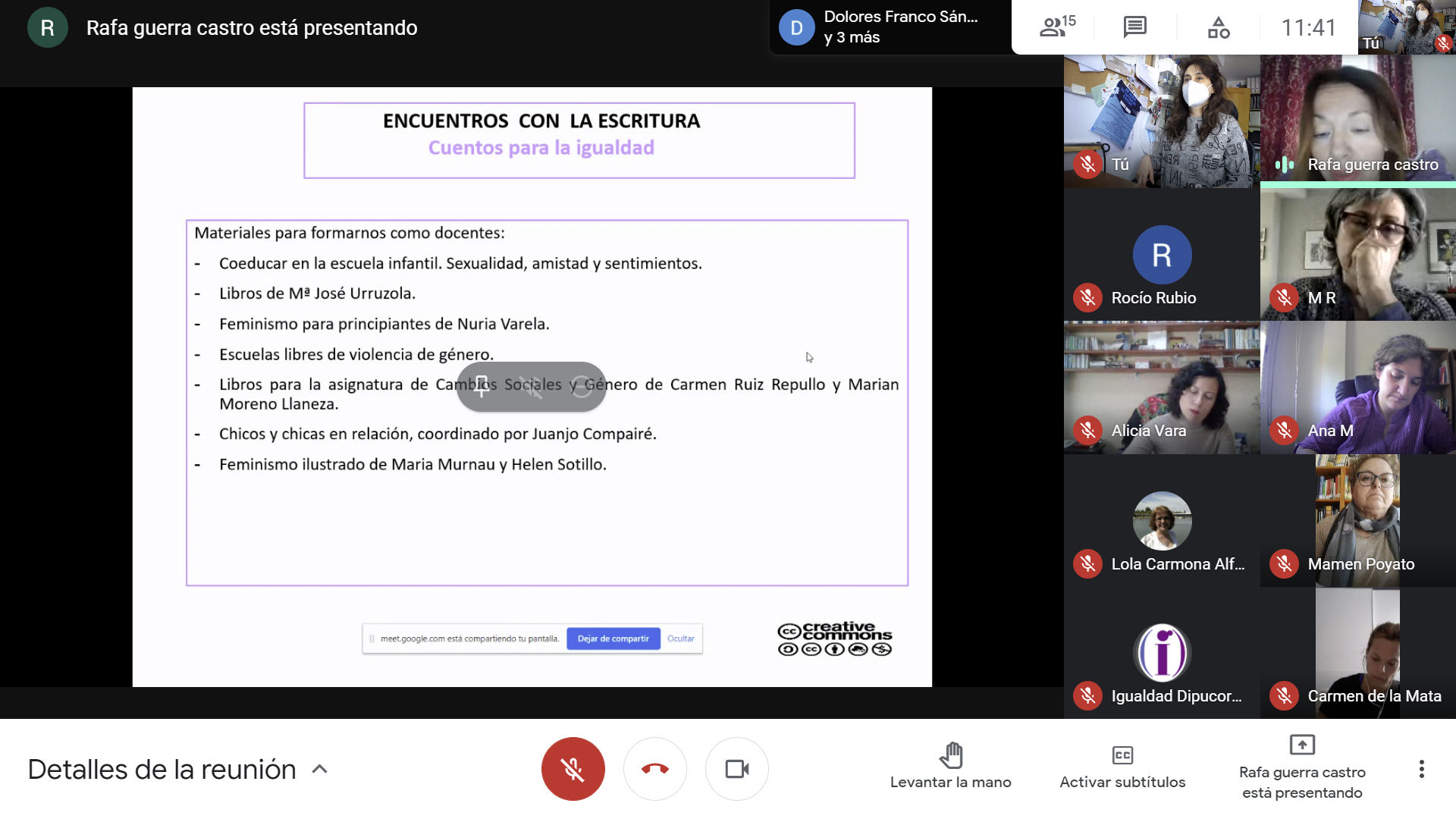Click the muted mic icon beside Alicia Vara
Viewport: 1456px width, 819px height.
pos(1087,431)
